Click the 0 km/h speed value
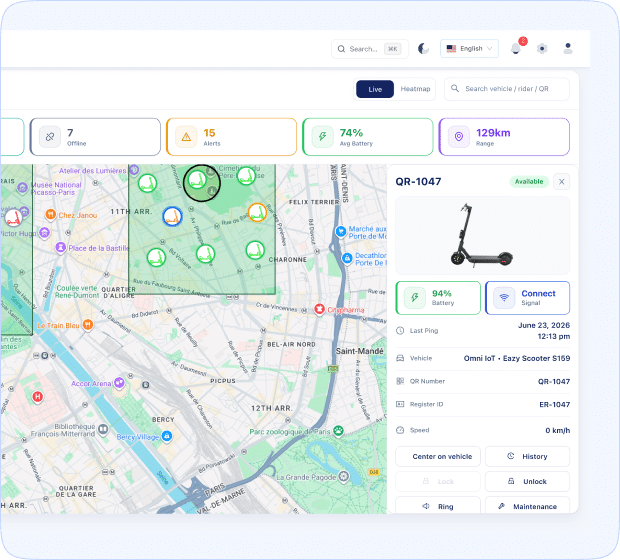 coord(558,430)
